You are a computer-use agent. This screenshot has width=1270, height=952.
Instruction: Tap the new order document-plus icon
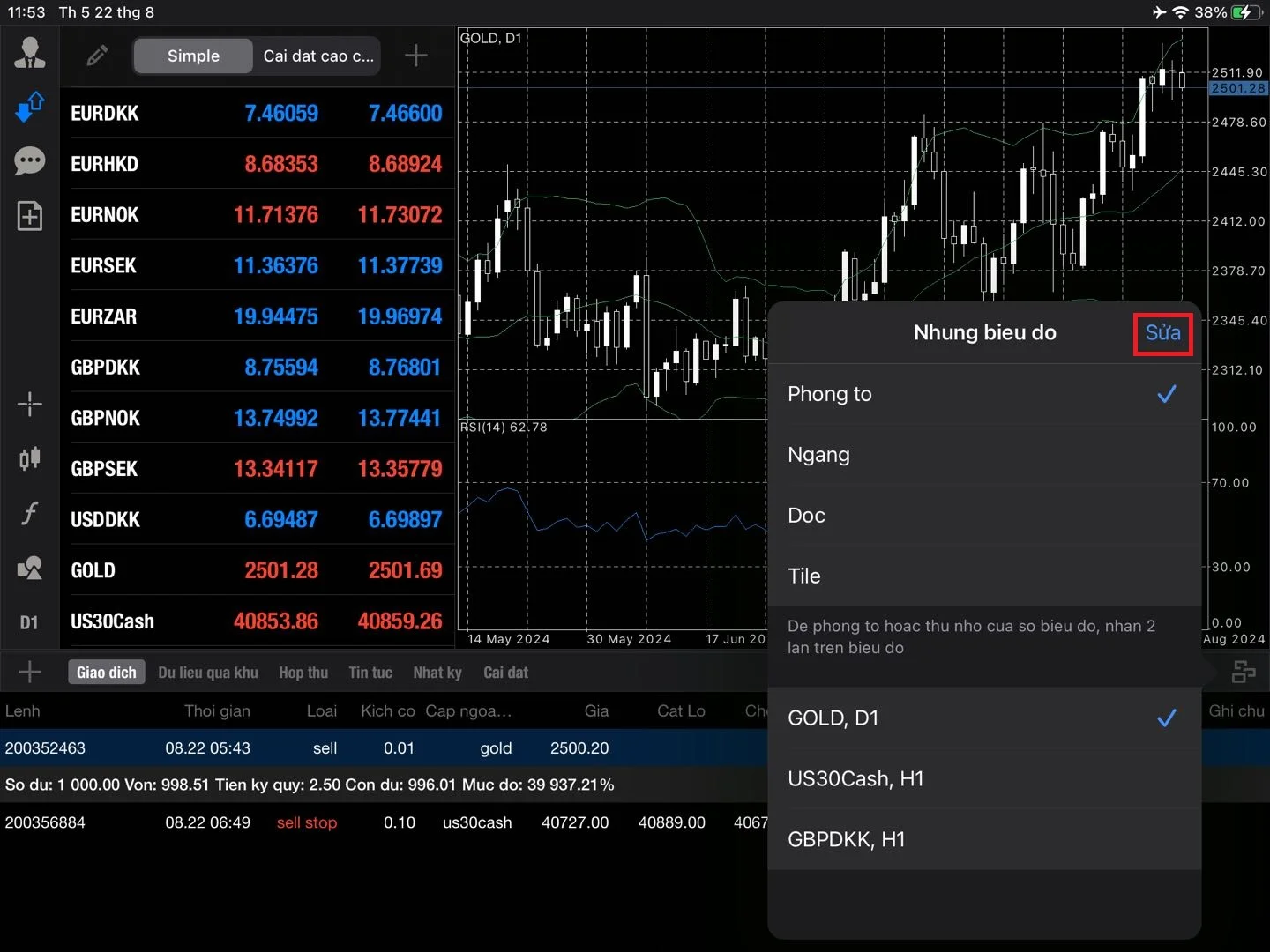point(30,216)
